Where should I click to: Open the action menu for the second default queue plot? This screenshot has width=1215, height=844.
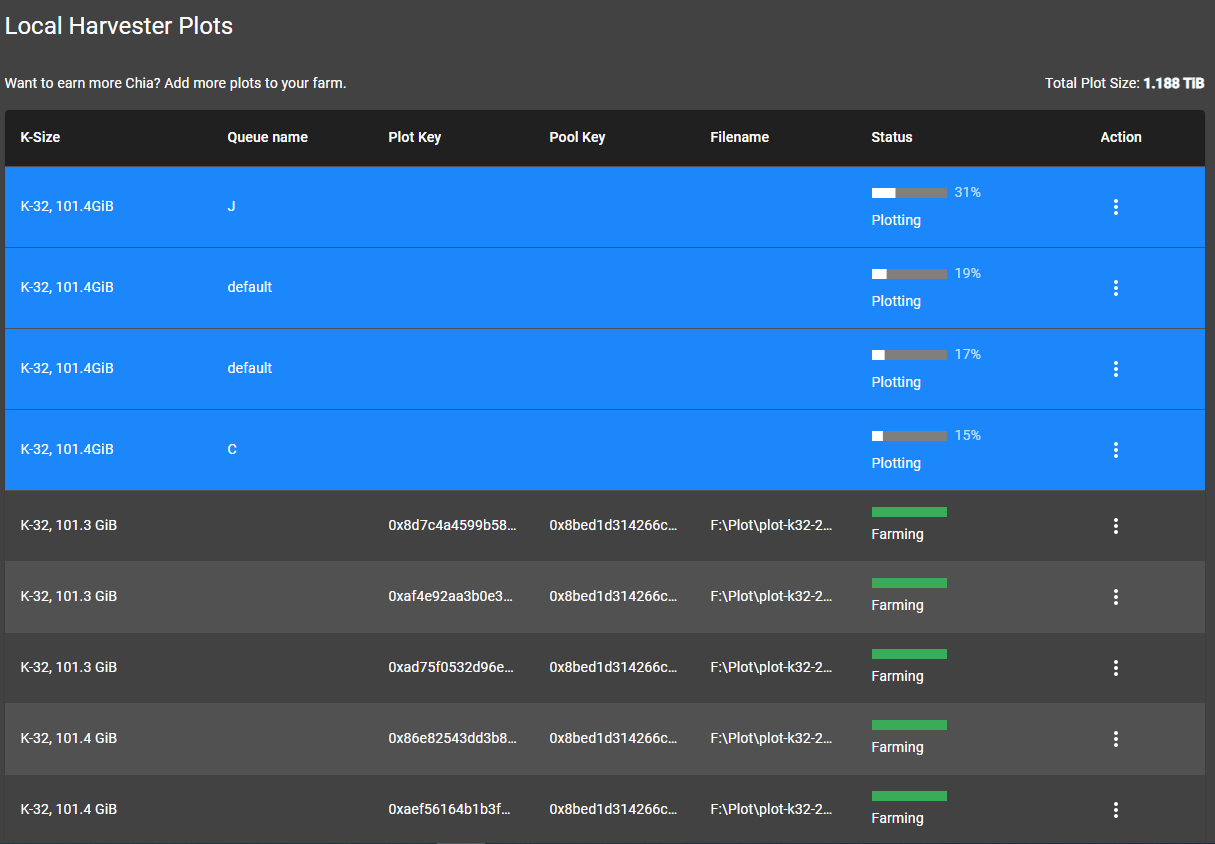click(x=1116, y=369)
